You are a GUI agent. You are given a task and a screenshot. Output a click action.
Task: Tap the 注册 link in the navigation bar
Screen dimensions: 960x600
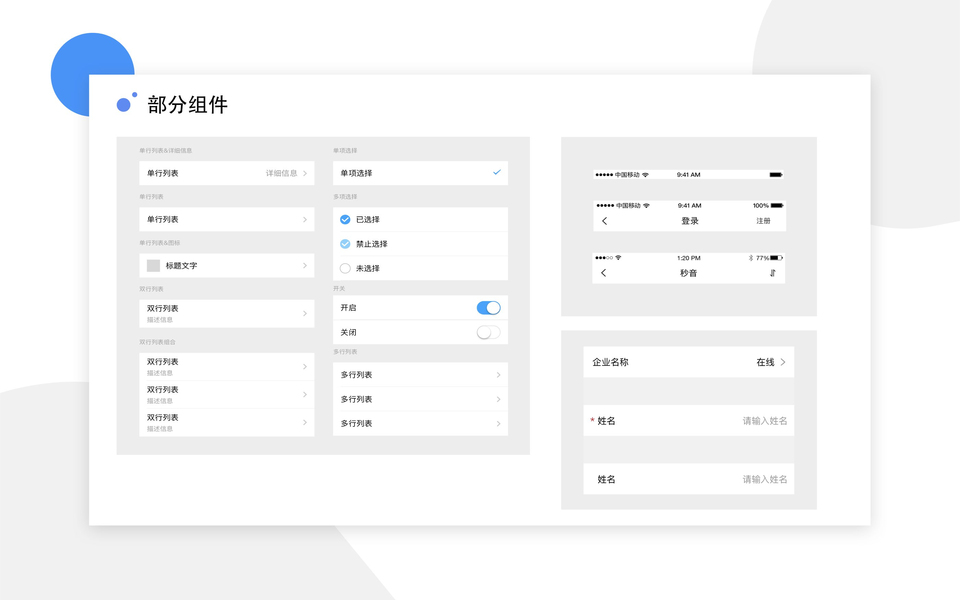pos(763,221)
